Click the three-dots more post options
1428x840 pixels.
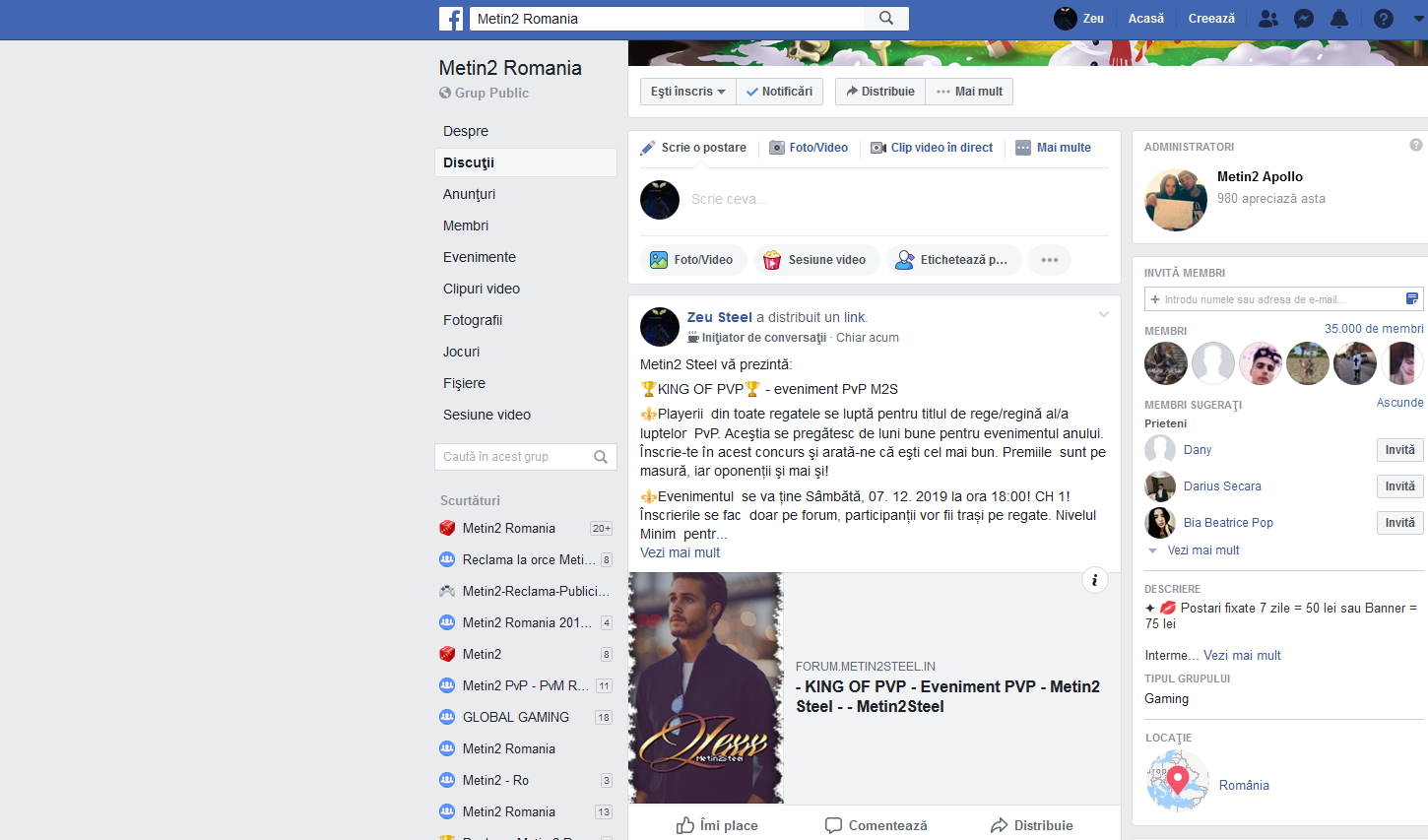1050,260
